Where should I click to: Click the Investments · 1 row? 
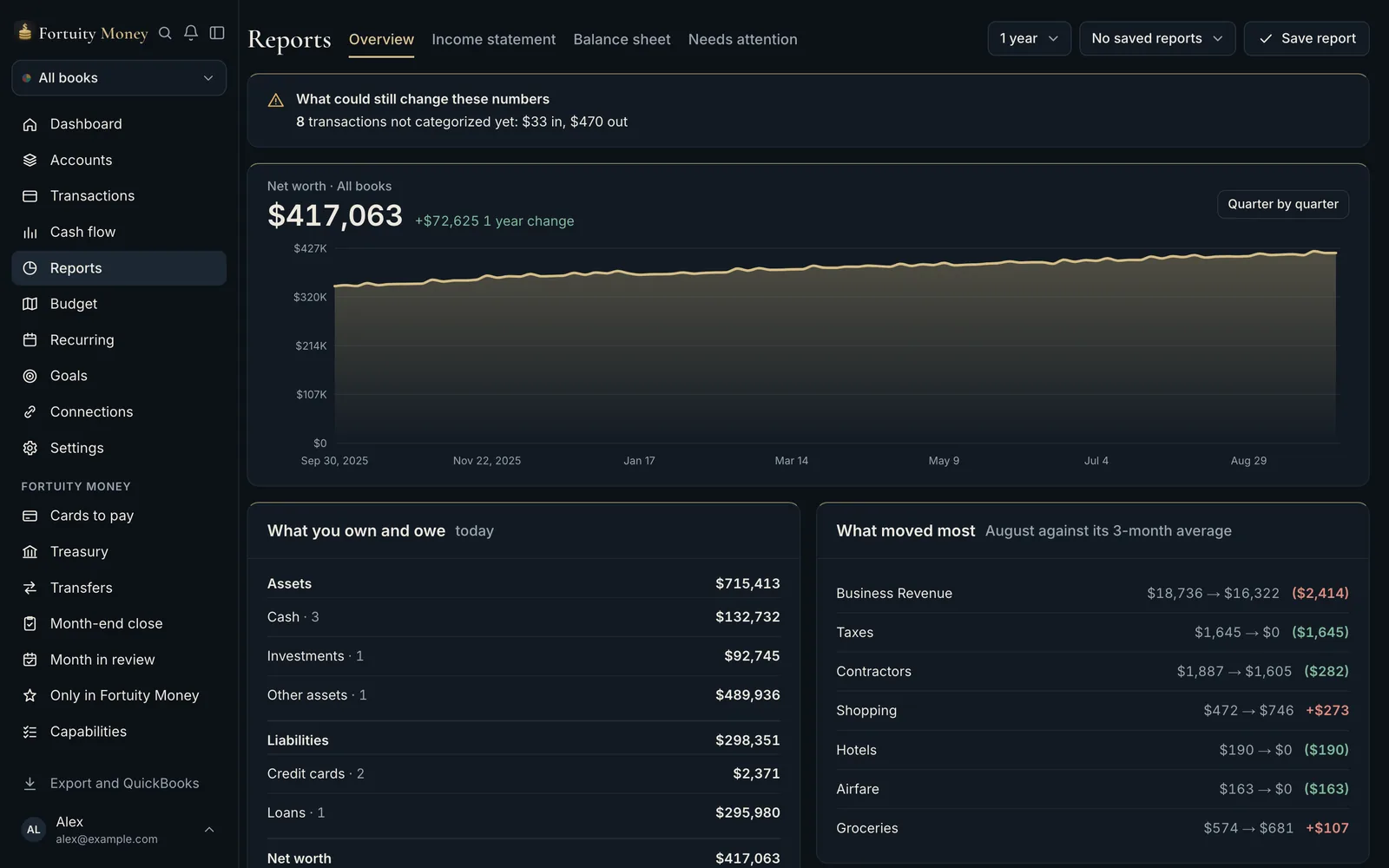523,656
